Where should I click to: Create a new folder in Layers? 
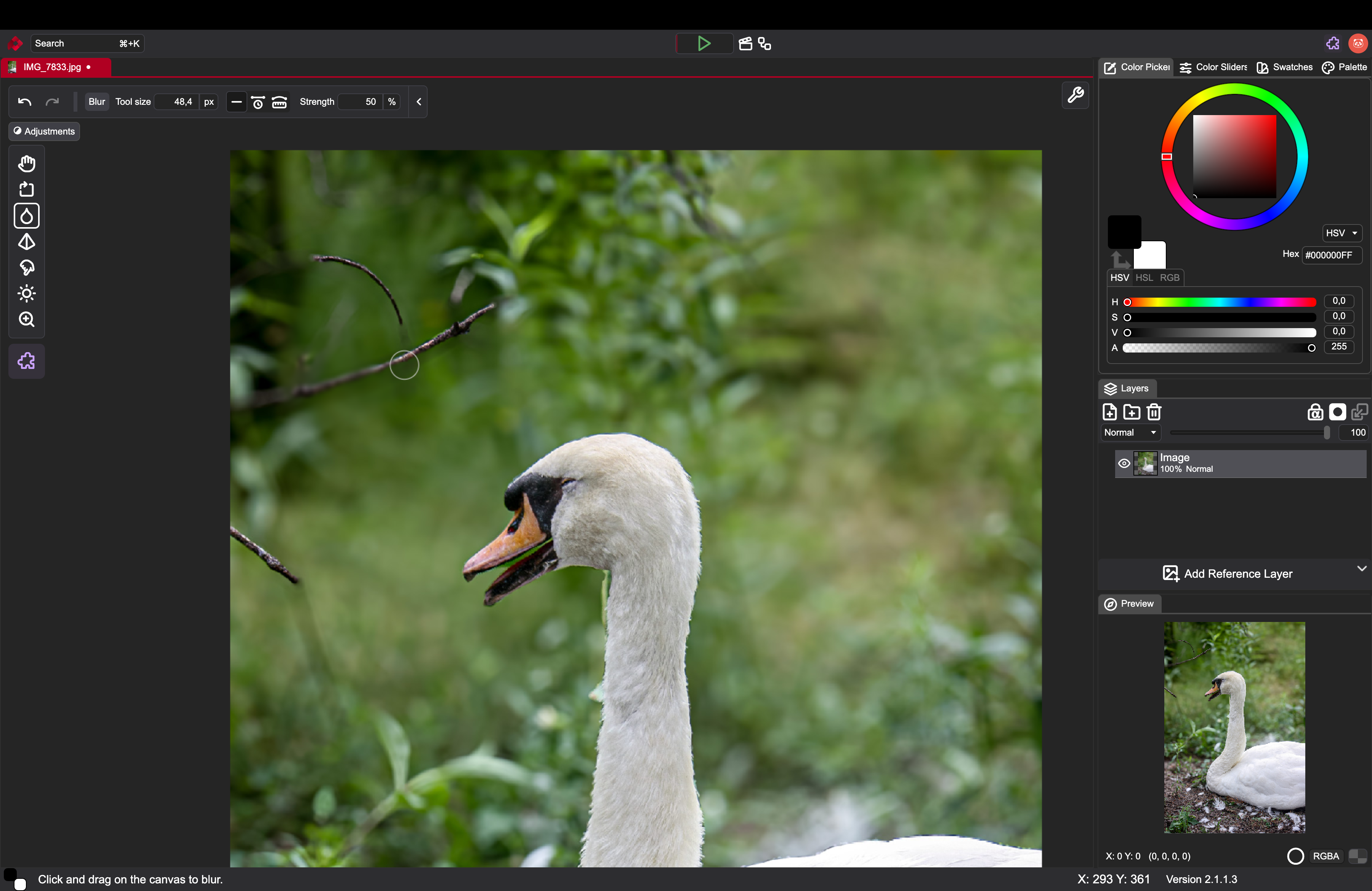[x=1132, y=412]
